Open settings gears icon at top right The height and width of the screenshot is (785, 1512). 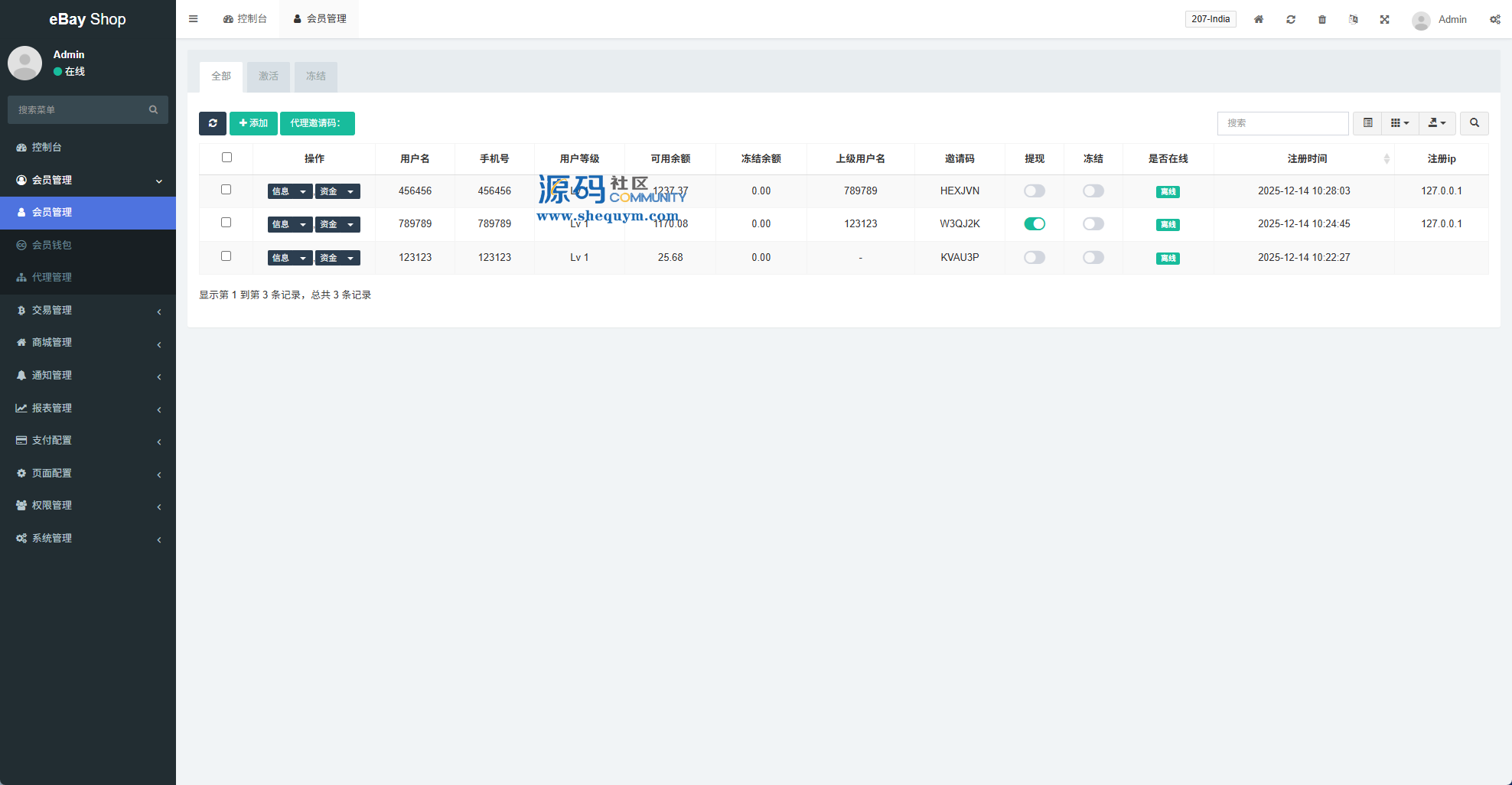pos(1494,19)
